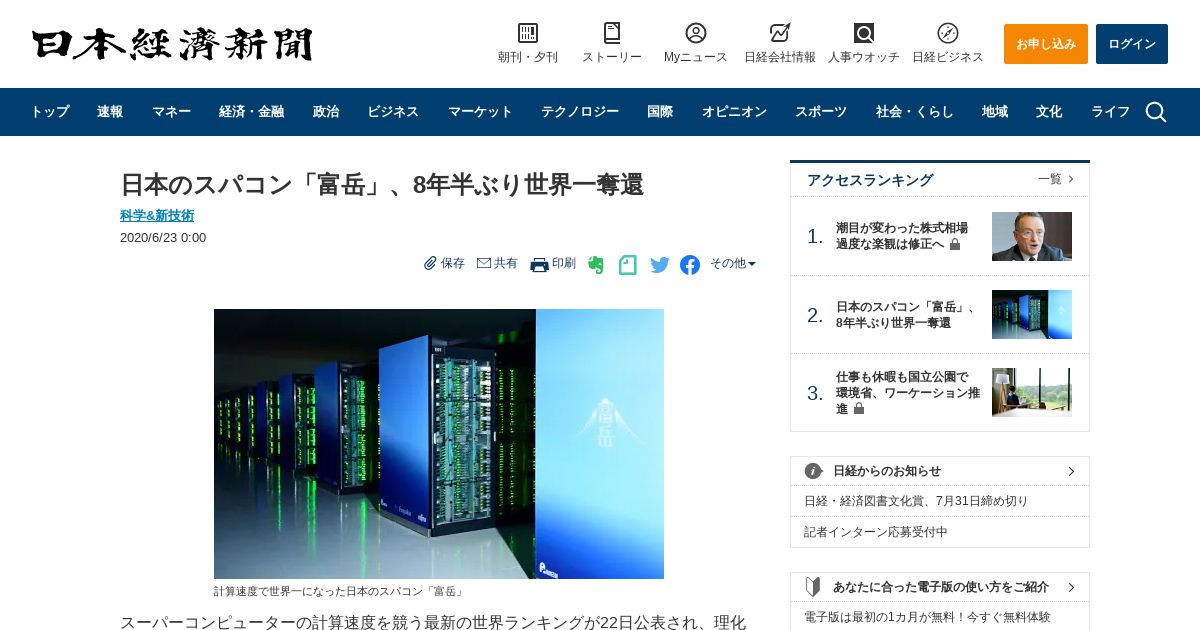
Task: Share article on Facebook icon
Action: pos(690,265)
